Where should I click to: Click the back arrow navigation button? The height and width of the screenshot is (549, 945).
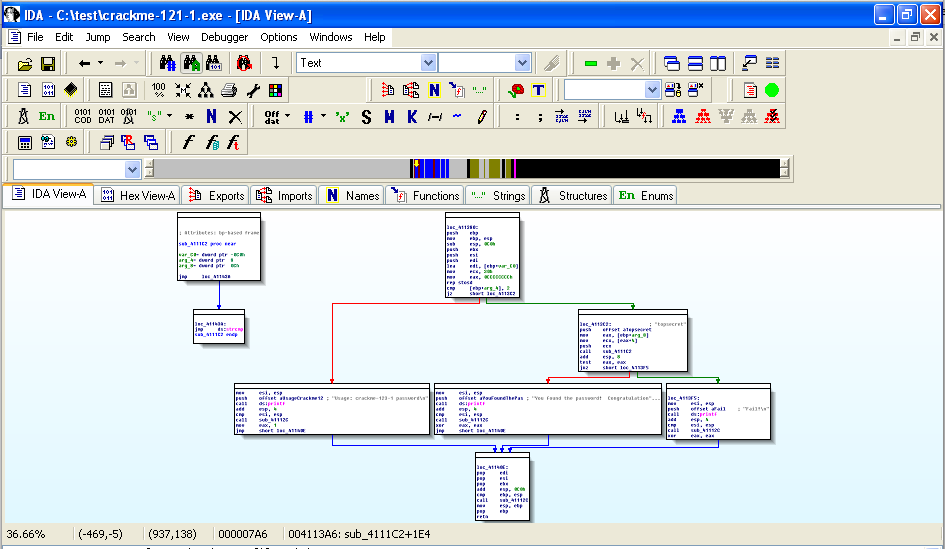tap(84, 63)
